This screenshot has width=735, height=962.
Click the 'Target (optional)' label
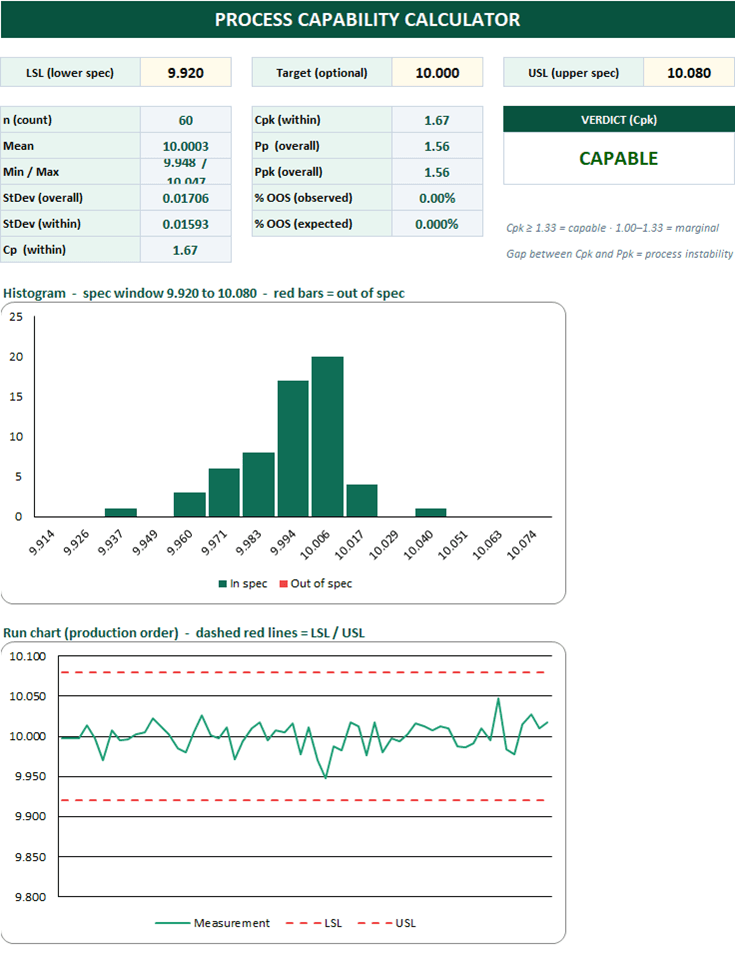(x=321, y=72)
